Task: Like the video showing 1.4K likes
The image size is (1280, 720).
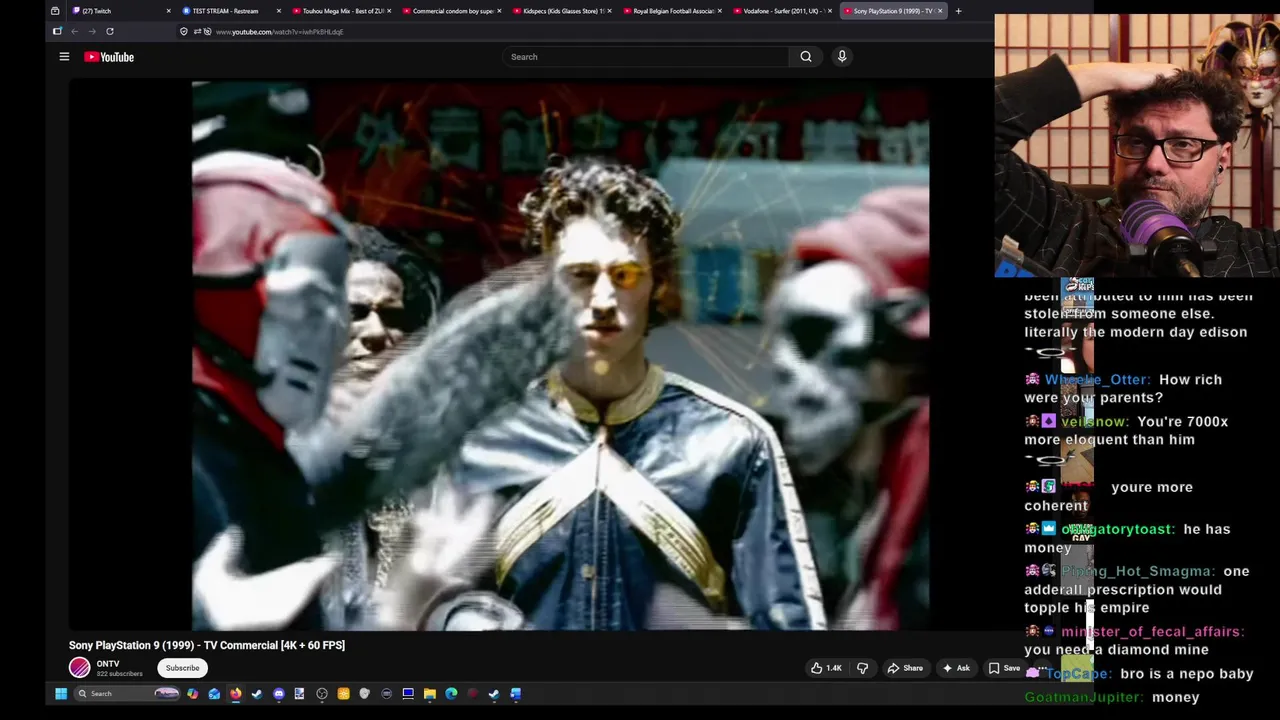Action: tap(826, 668)
